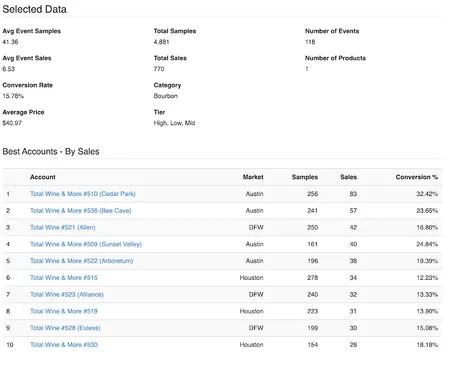Click the 23.65% conversion cell
The image size is (450, 365).
[427, 211]
